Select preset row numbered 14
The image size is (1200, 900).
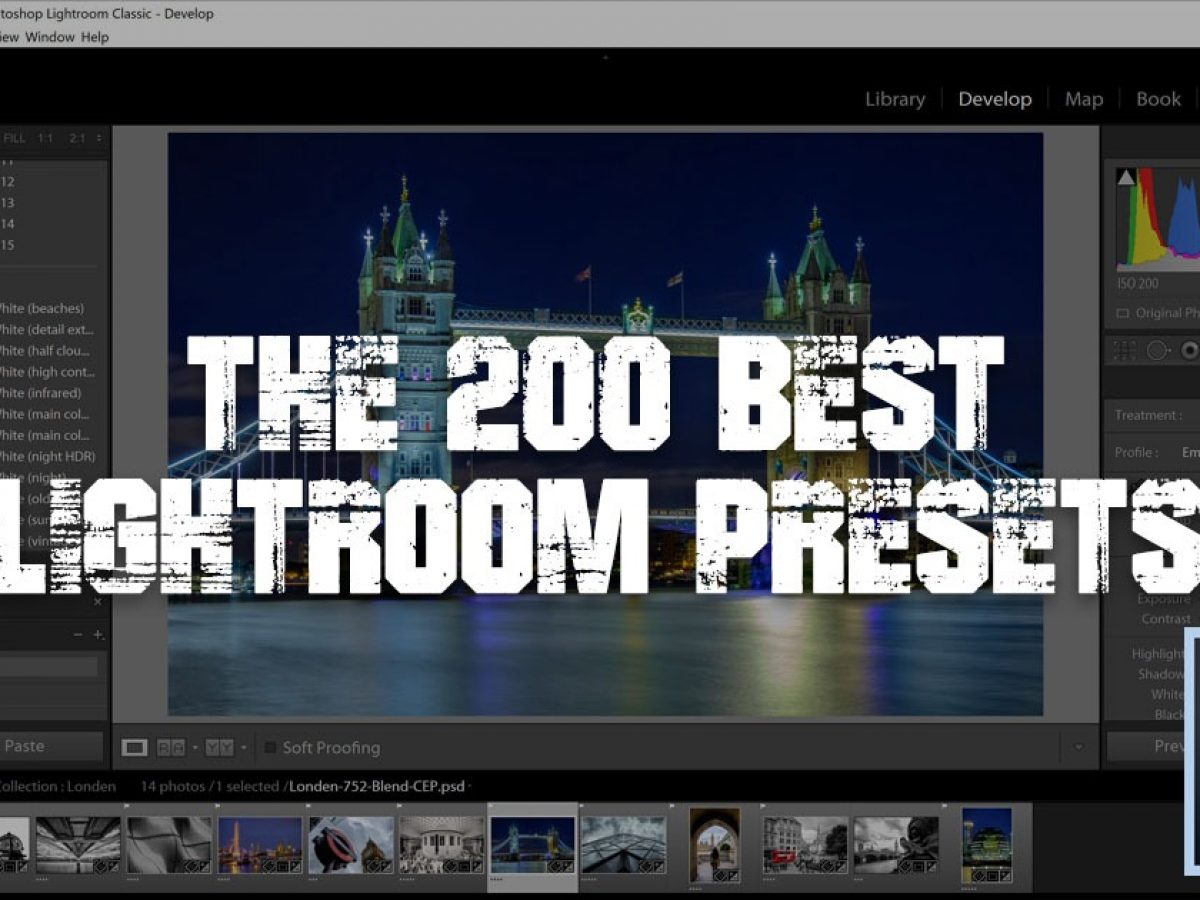click(8, 224)
